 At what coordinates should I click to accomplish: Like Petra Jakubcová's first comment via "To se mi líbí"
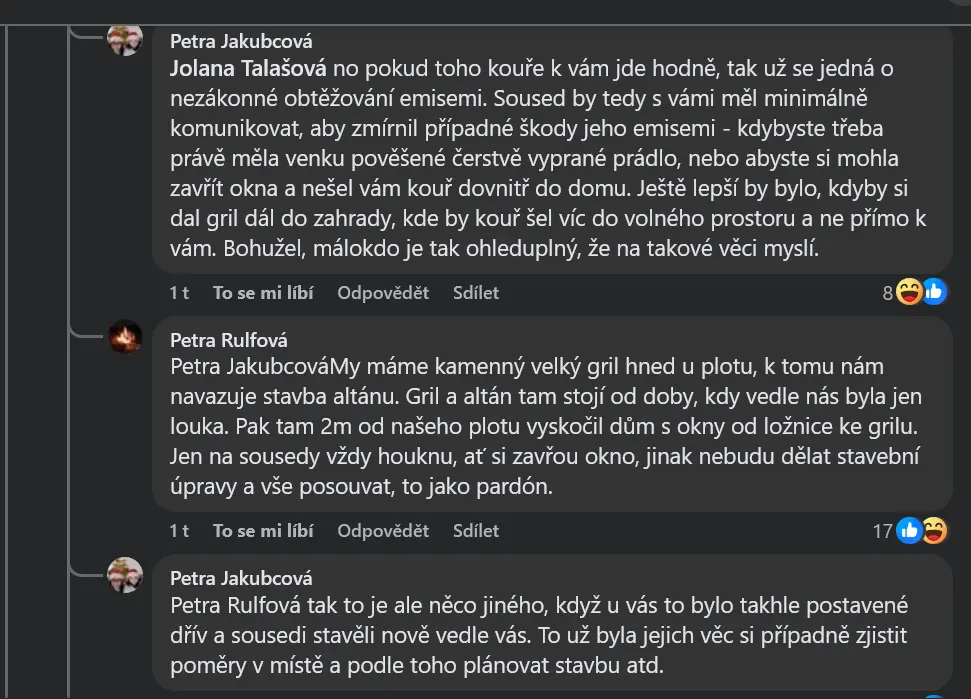tap(263, 293)
